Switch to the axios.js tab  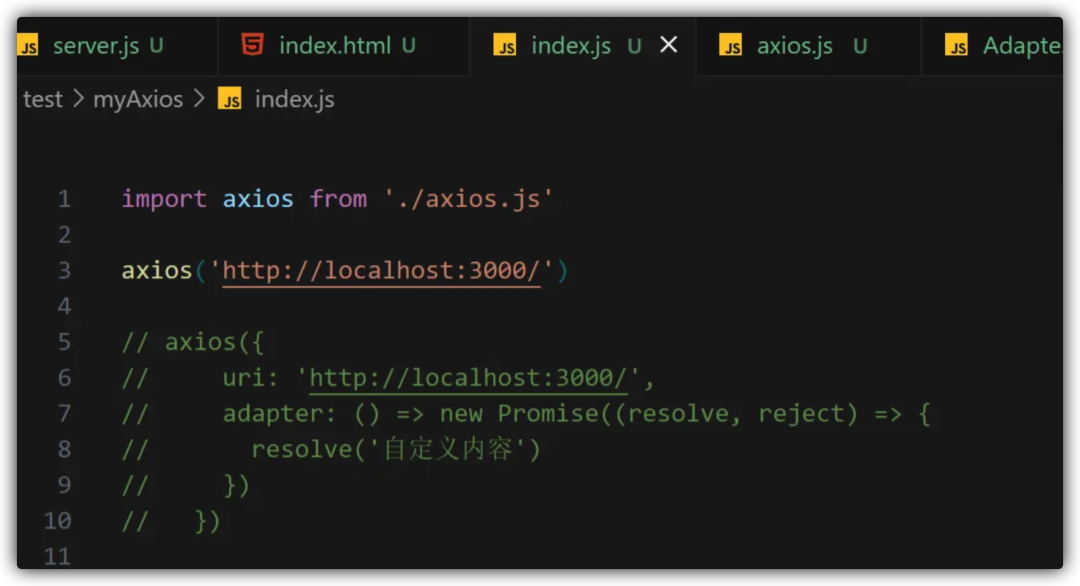coord(794,46)
